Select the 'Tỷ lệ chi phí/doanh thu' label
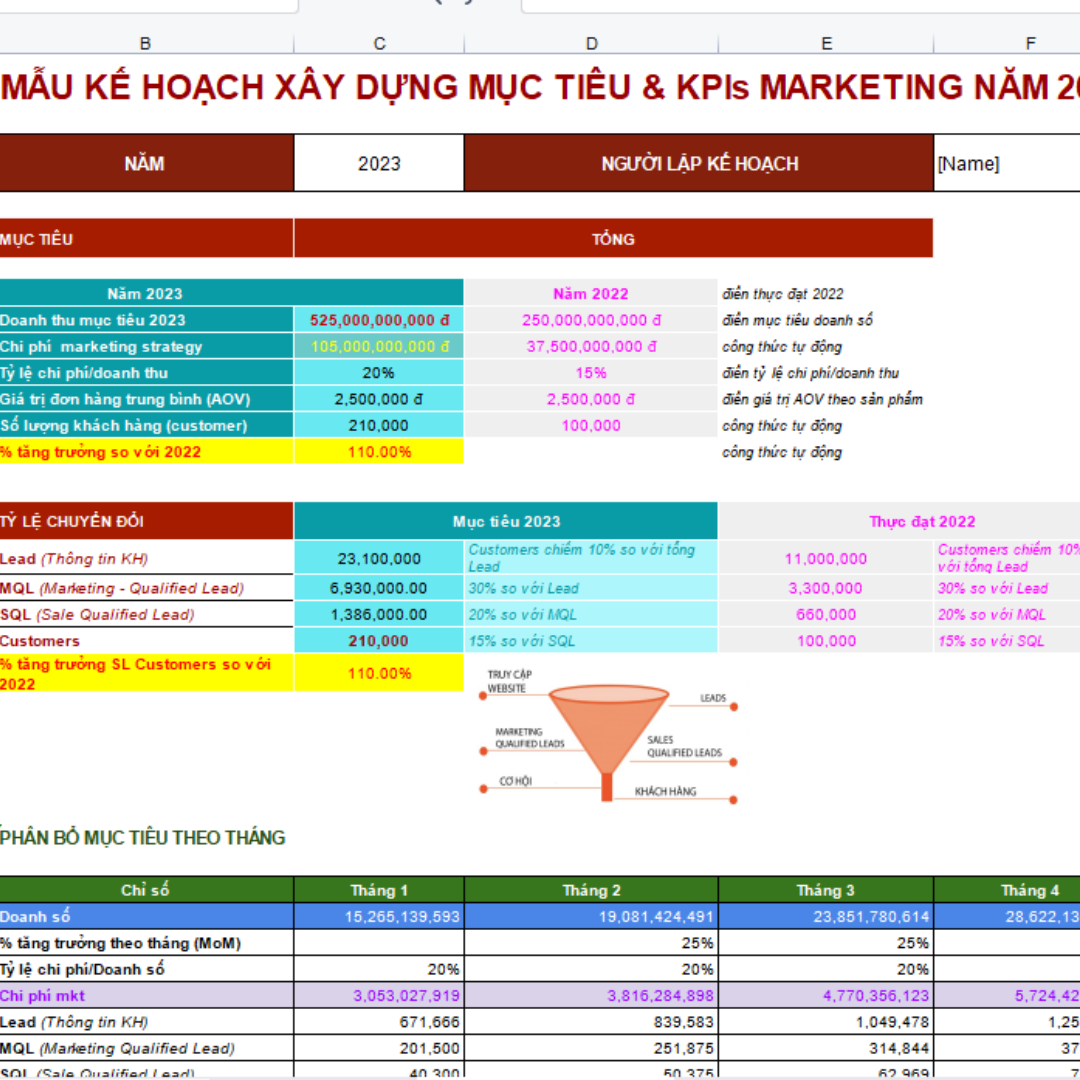The image size is (1080, 1080). click(x=146, y=372)
